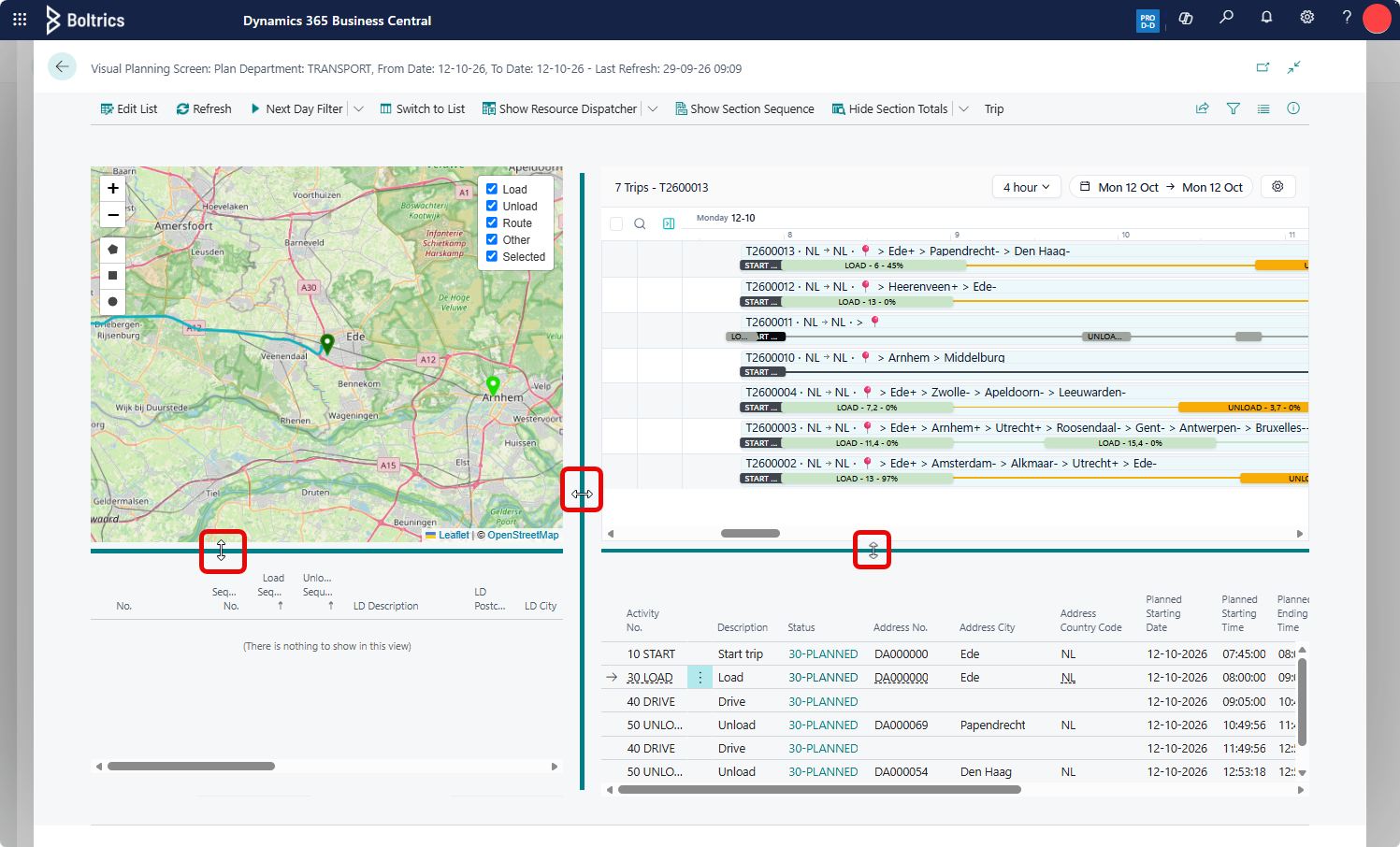
Task: Click Edit List in toolbar
Action: coord(129,108)
